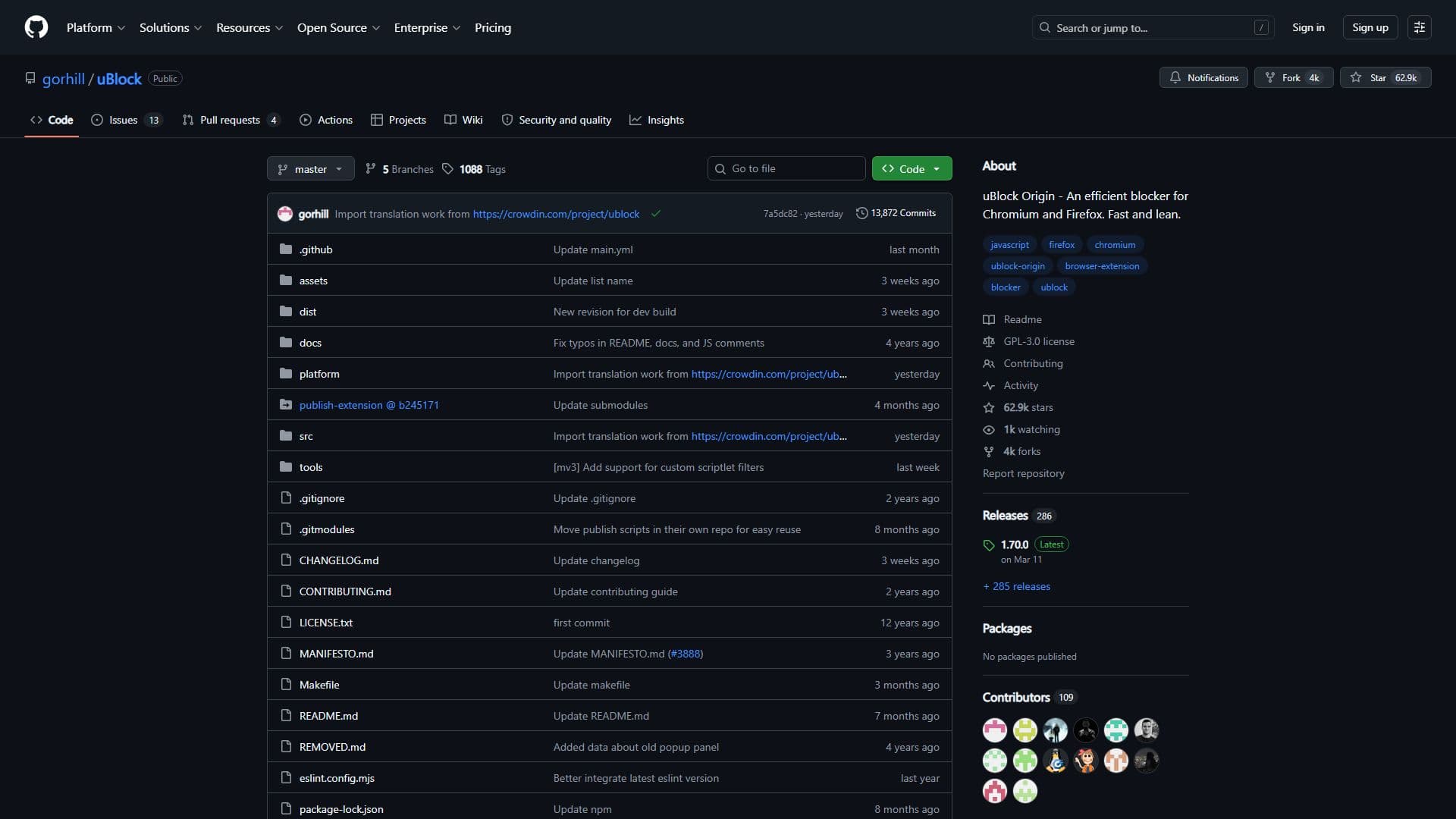Click the Fork button for the repository
1456x819 pixels.
[1293, 77]
